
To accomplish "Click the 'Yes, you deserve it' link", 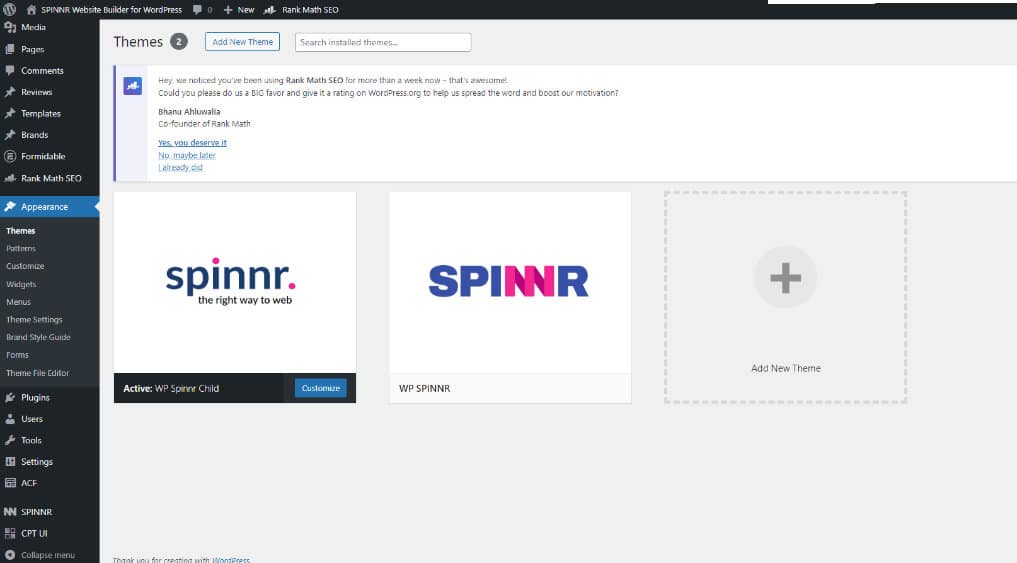I will (192, 143).
